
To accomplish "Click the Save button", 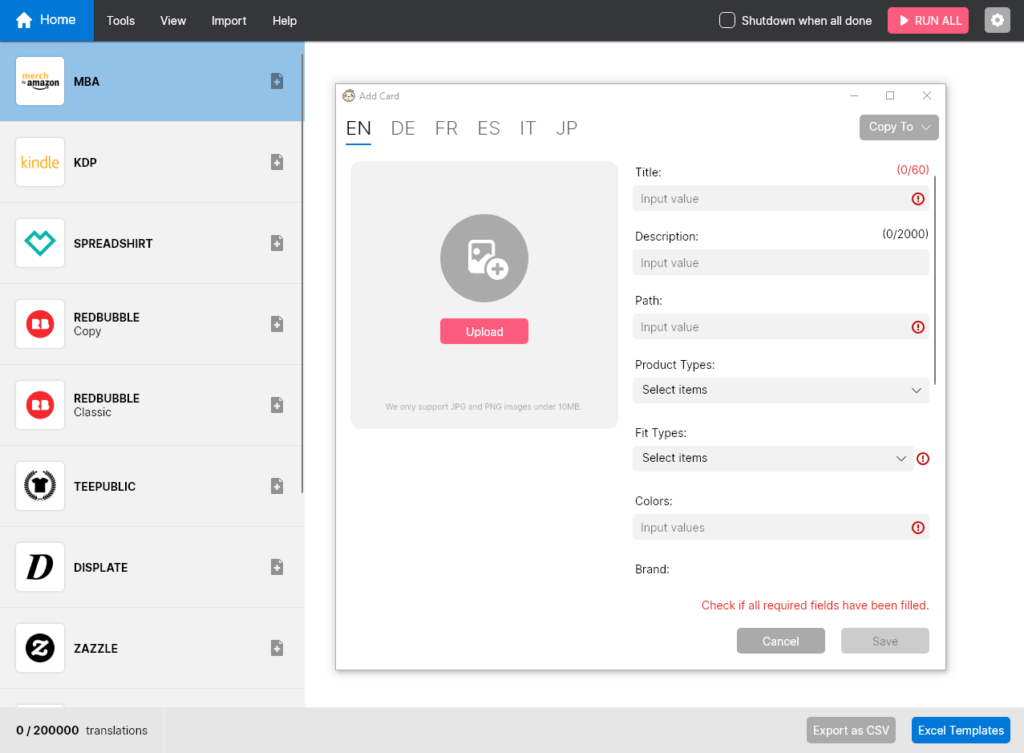I will coord(885,641).
